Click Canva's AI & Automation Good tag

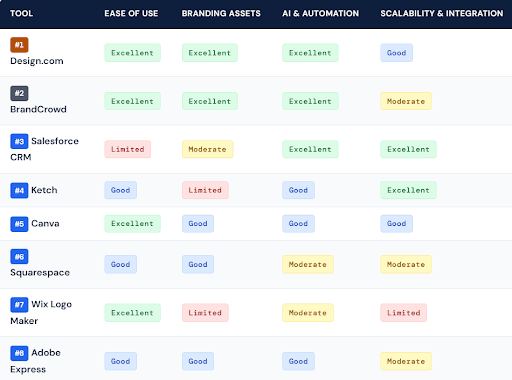(298, 224)
